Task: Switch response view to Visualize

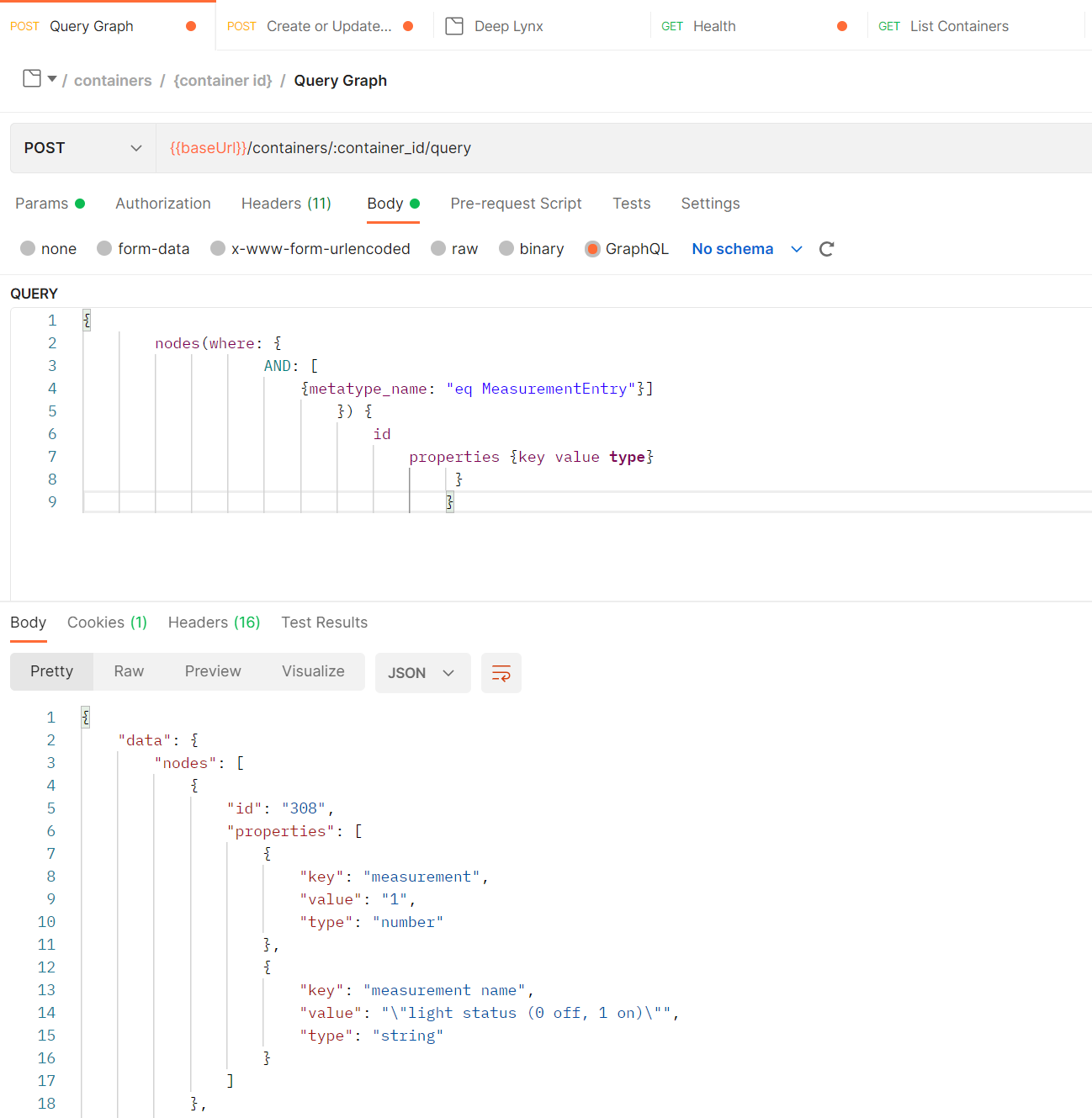Action: coord(313,671)
